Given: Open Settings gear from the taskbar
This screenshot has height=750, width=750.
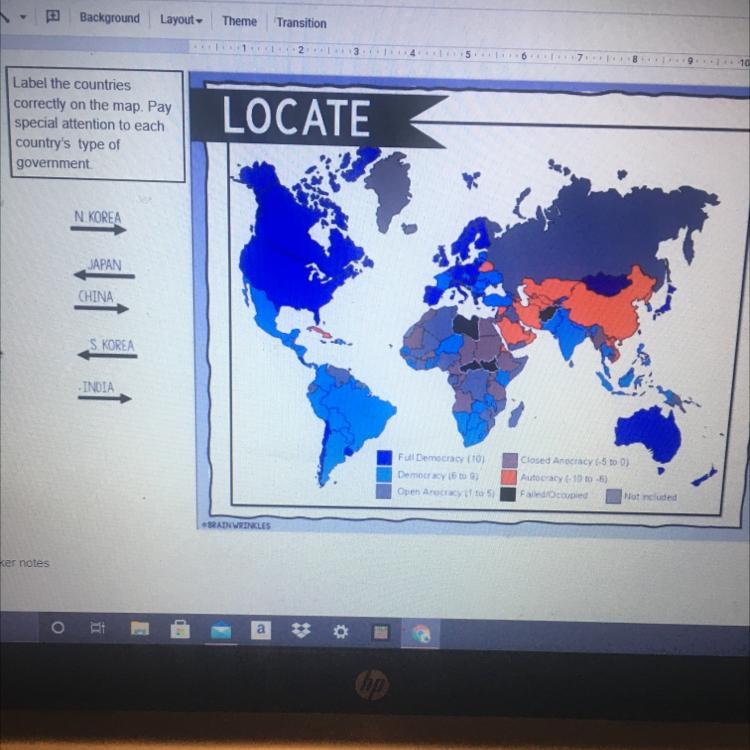Looking at the screenshot, I should [x=341, y=632].
